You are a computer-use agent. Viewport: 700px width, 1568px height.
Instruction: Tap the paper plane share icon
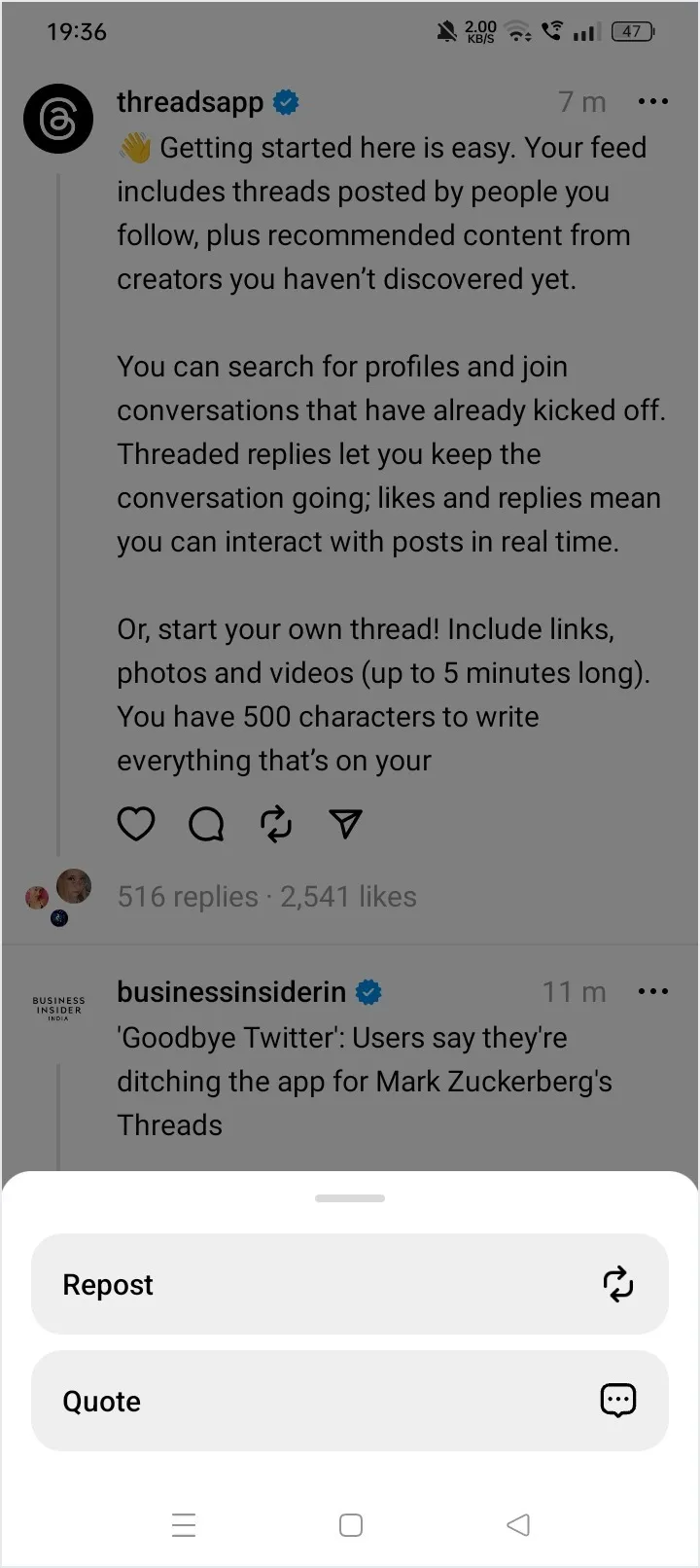(x=346, y=824)
